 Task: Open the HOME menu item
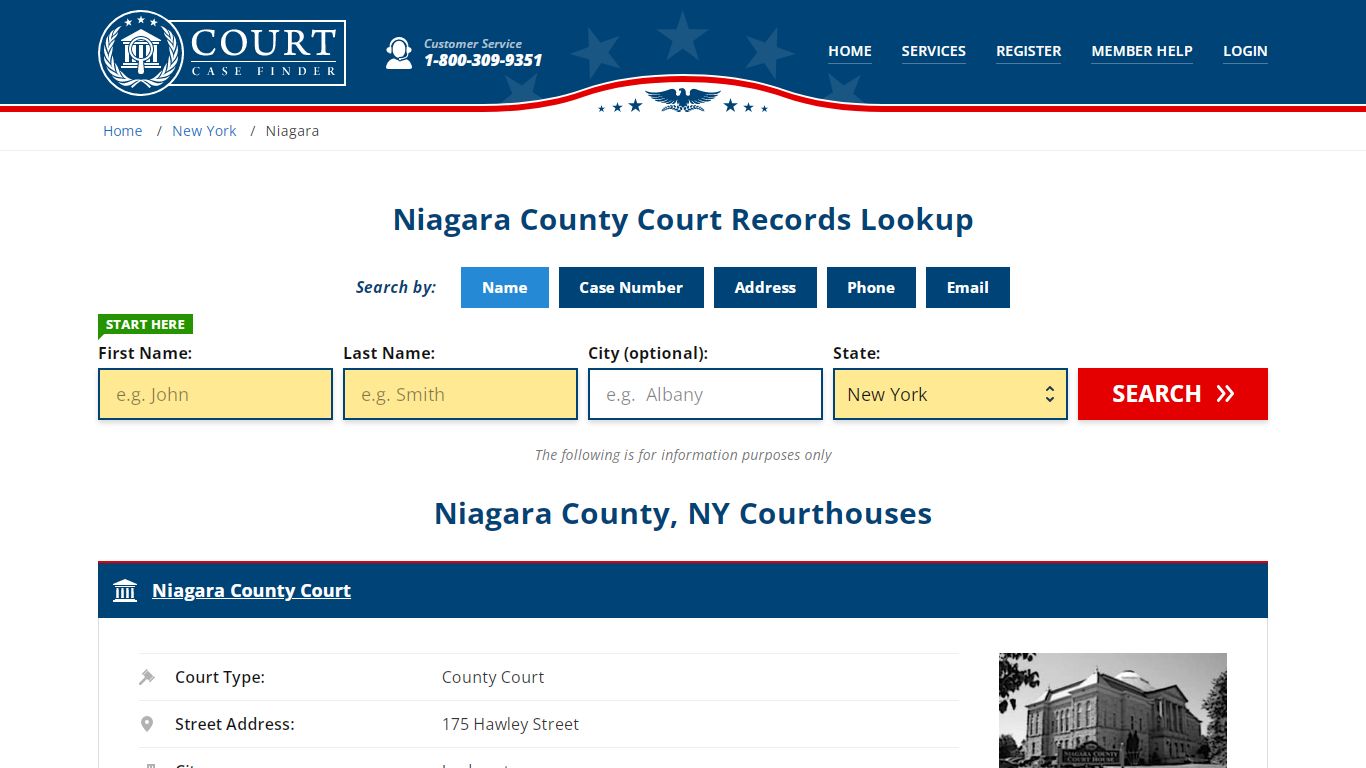click(850, 51)
